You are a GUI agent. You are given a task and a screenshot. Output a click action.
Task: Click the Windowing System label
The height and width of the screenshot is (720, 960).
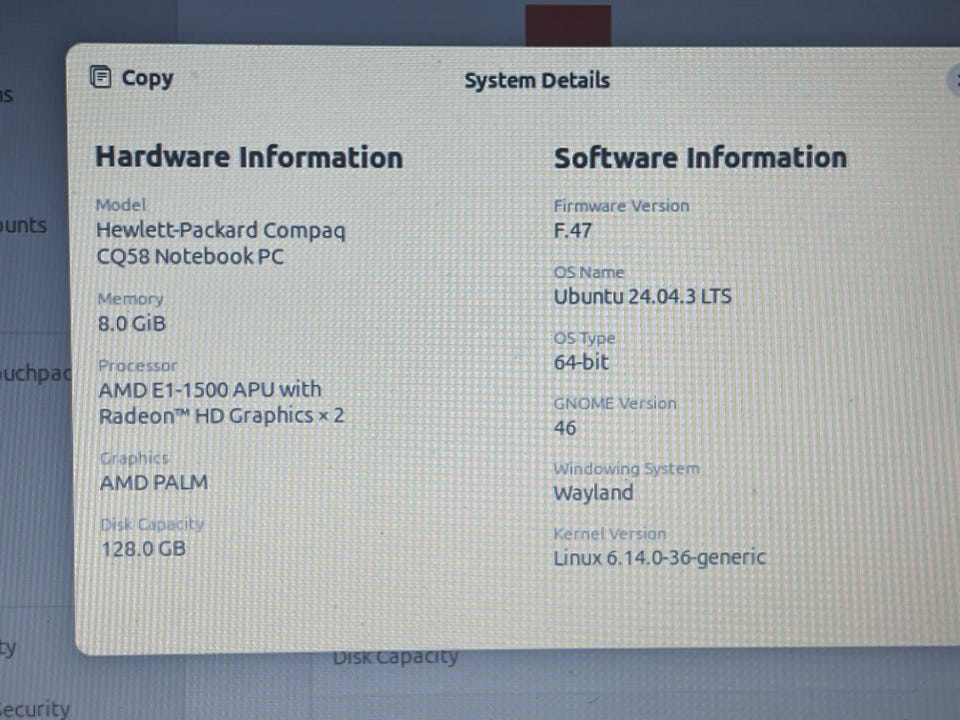626,468
